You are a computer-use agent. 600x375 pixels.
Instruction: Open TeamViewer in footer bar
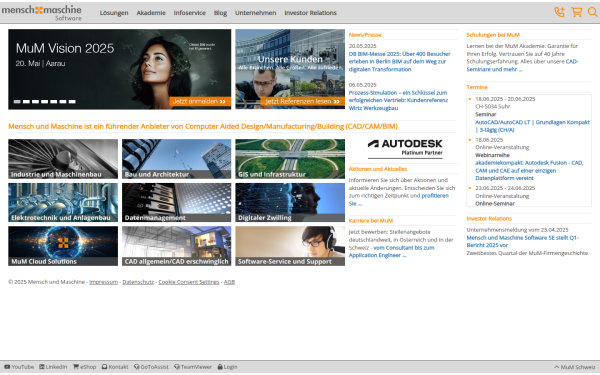[x=193, y=367]
